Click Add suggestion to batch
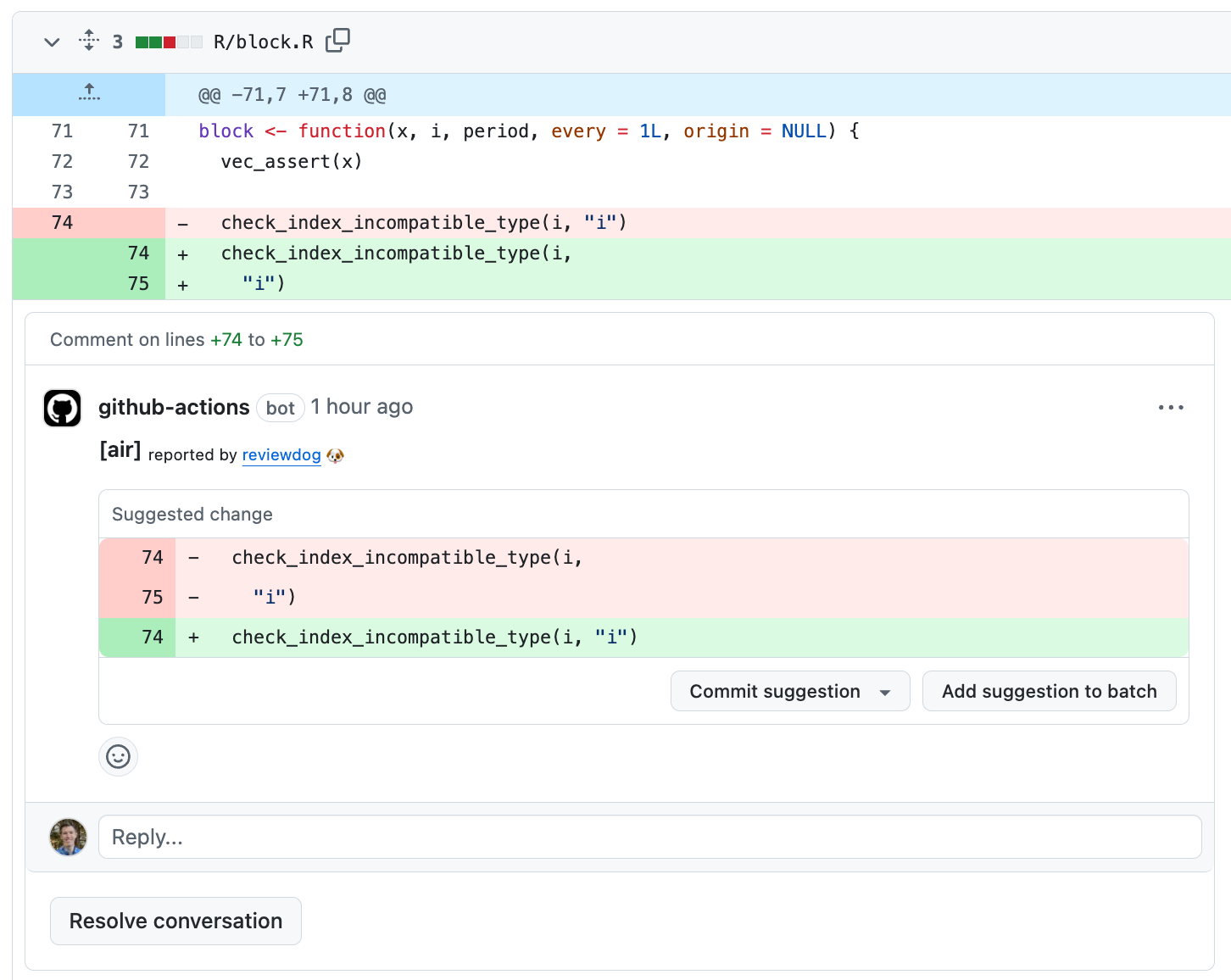 (x=1049, y=692)
